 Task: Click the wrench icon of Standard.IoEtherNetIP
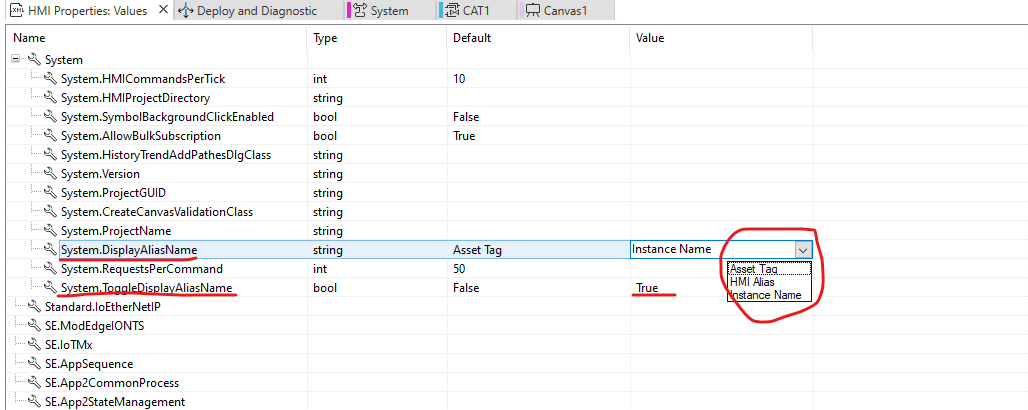[34, 306]
